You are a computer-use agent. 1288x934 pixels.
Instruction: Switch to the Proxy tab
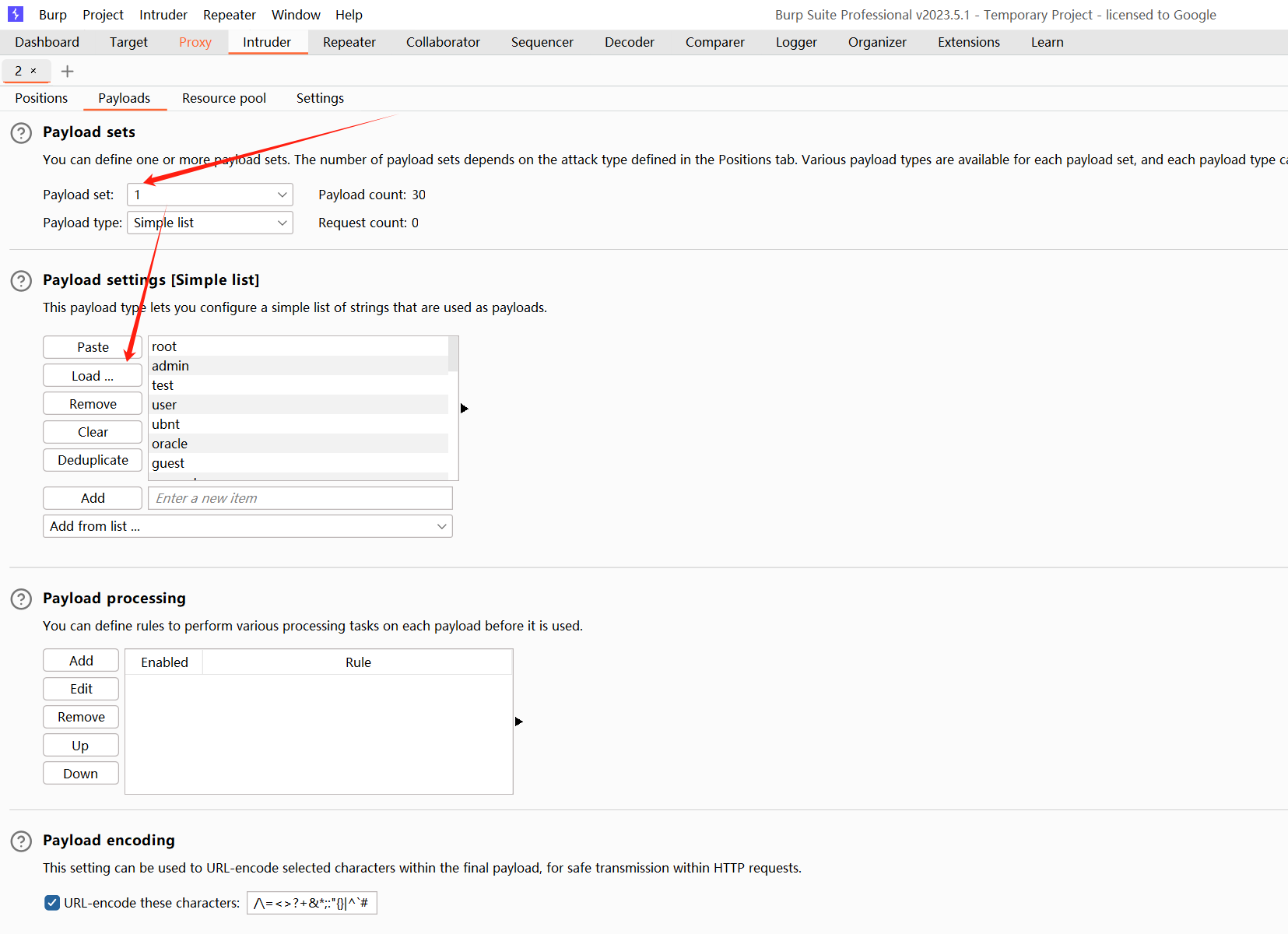pyautogui.click(x=195, y=42)
